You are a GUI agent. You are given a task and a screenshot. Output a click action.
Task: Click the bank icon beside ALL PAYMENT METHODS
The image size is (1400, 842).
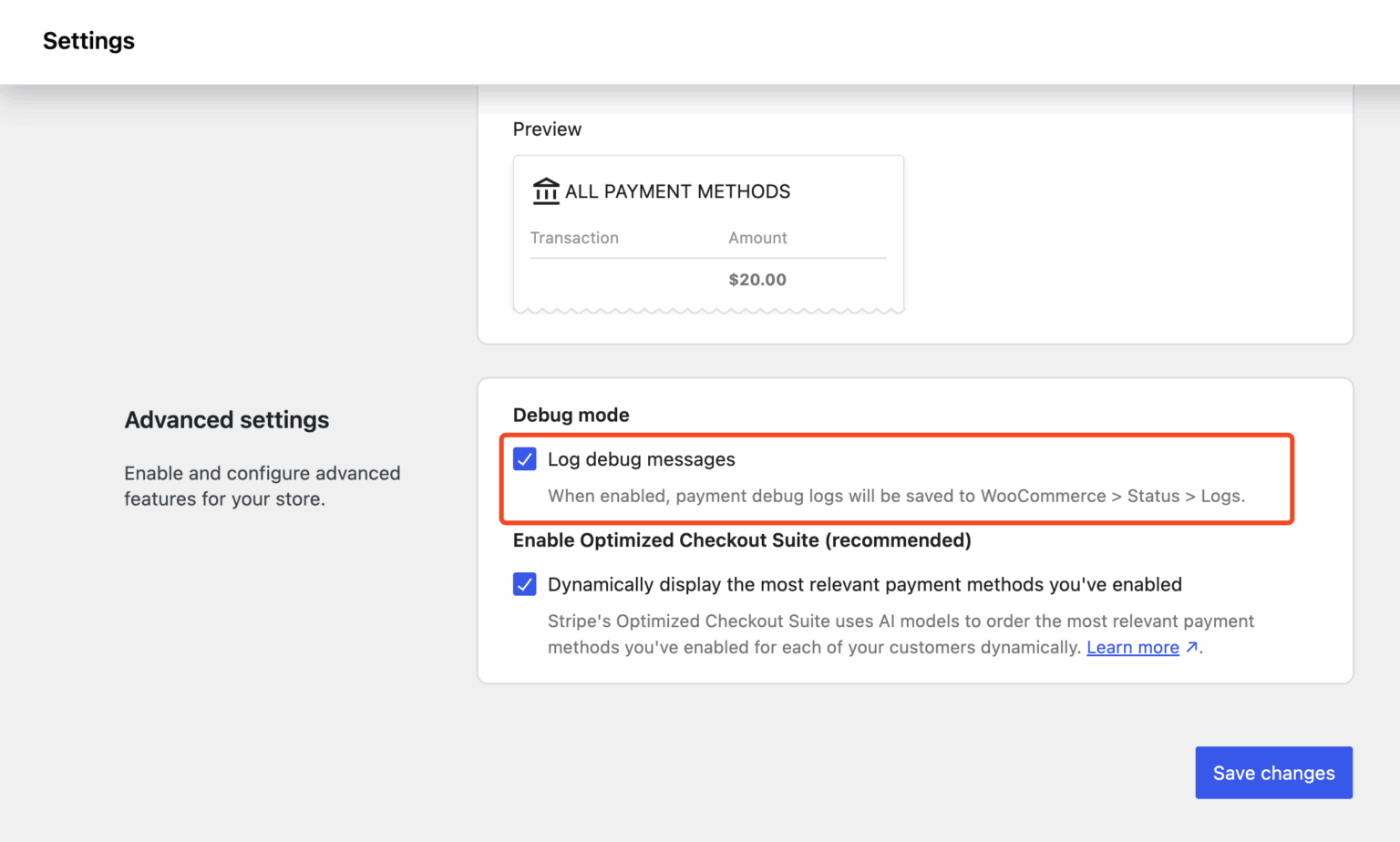click(545, 191)
